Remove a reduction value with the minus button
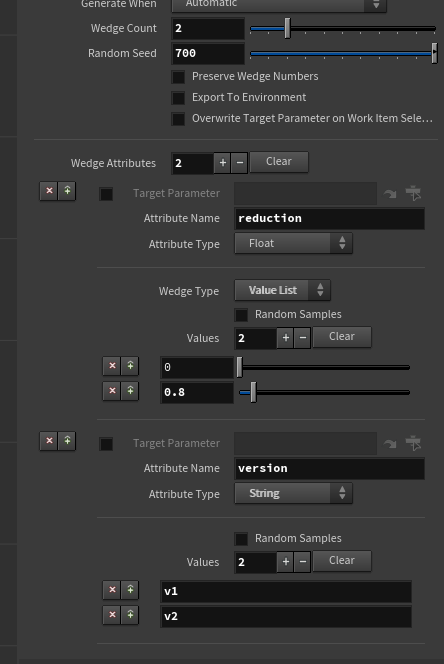This screenshot has height=664, width=444. [302, 338]
